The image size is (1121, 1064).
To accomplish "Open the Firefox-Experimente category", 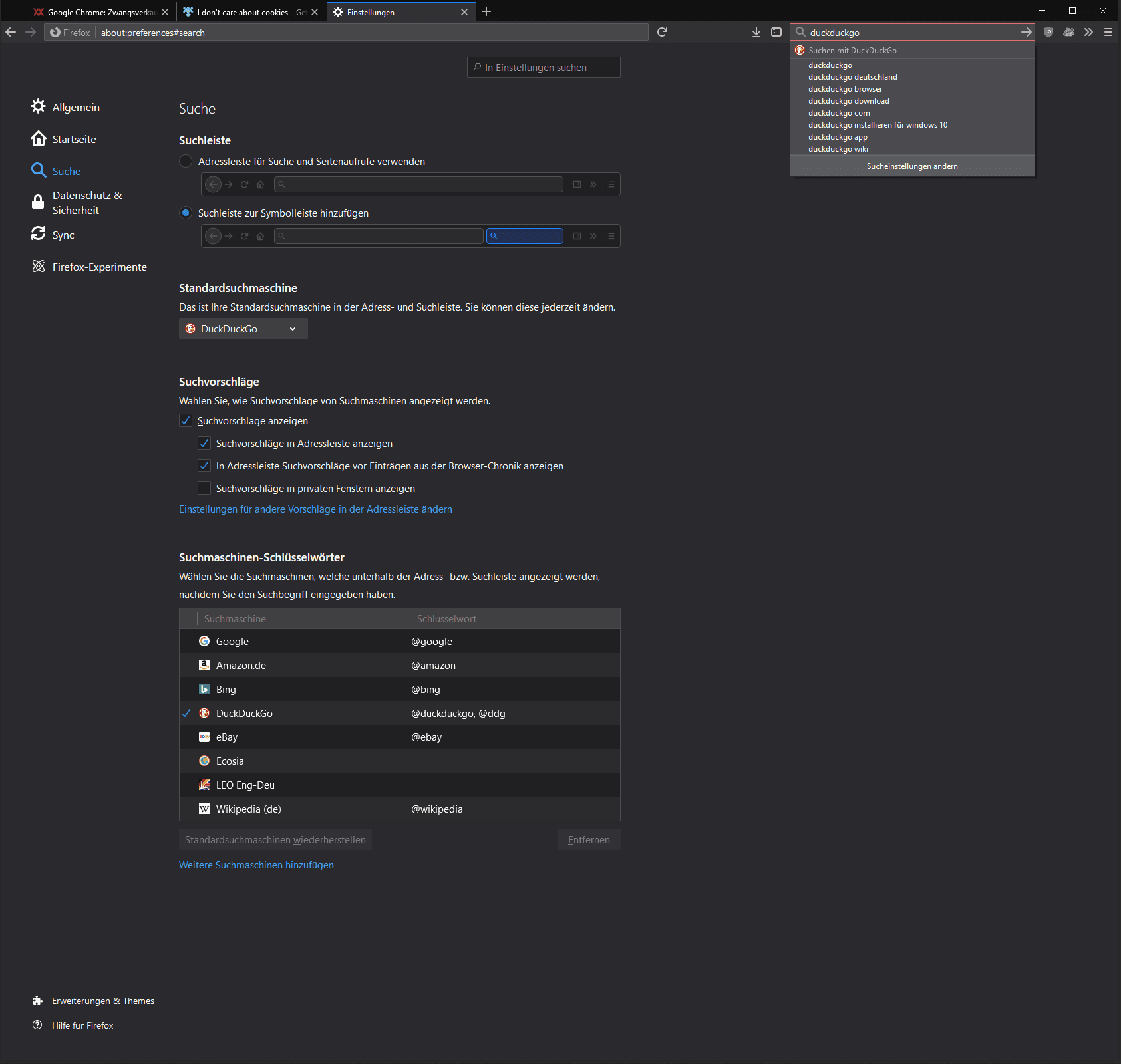I will click(89, 267).
